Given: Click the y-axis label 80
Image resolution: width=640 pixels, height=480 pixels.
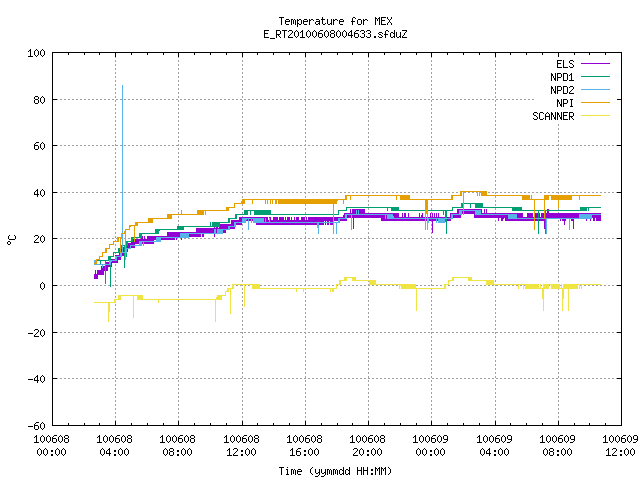Looking at the screenshot, I should [39, 100].
